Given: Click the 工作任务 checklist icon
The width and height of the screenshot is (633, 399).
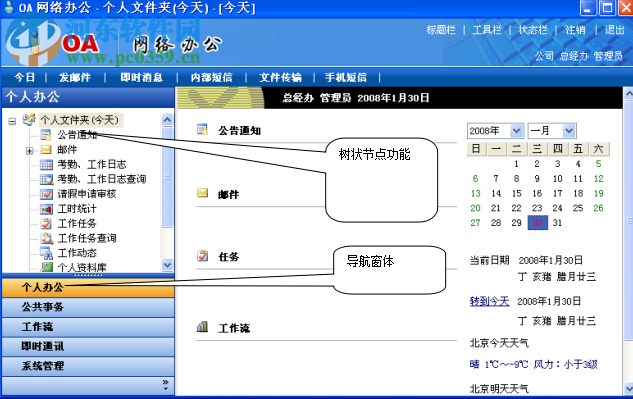Looking at the screenshot, I should pos(46,223).
